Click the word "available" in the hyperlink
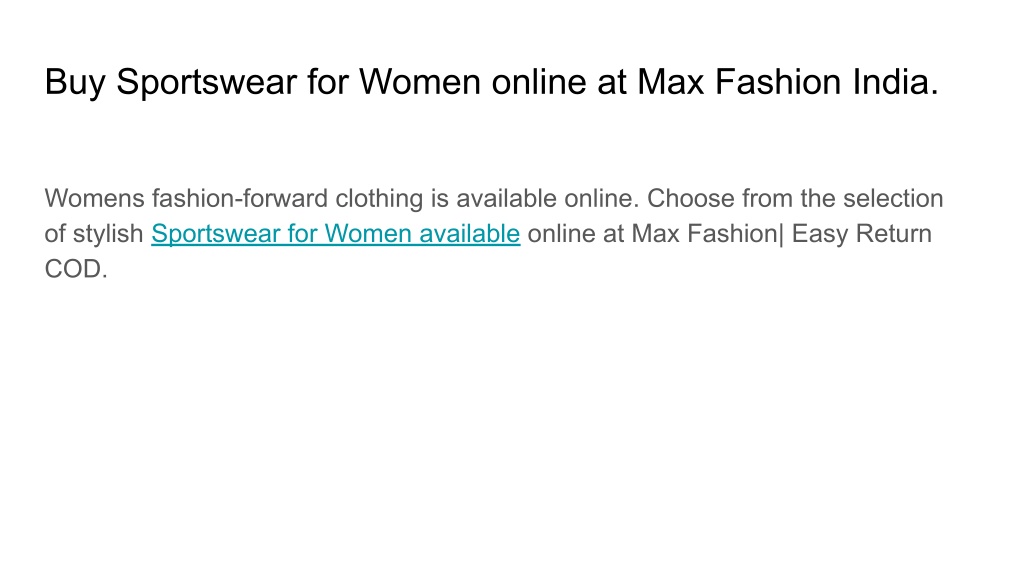This screenshot has width=1024, height=576. coord(470,234)
